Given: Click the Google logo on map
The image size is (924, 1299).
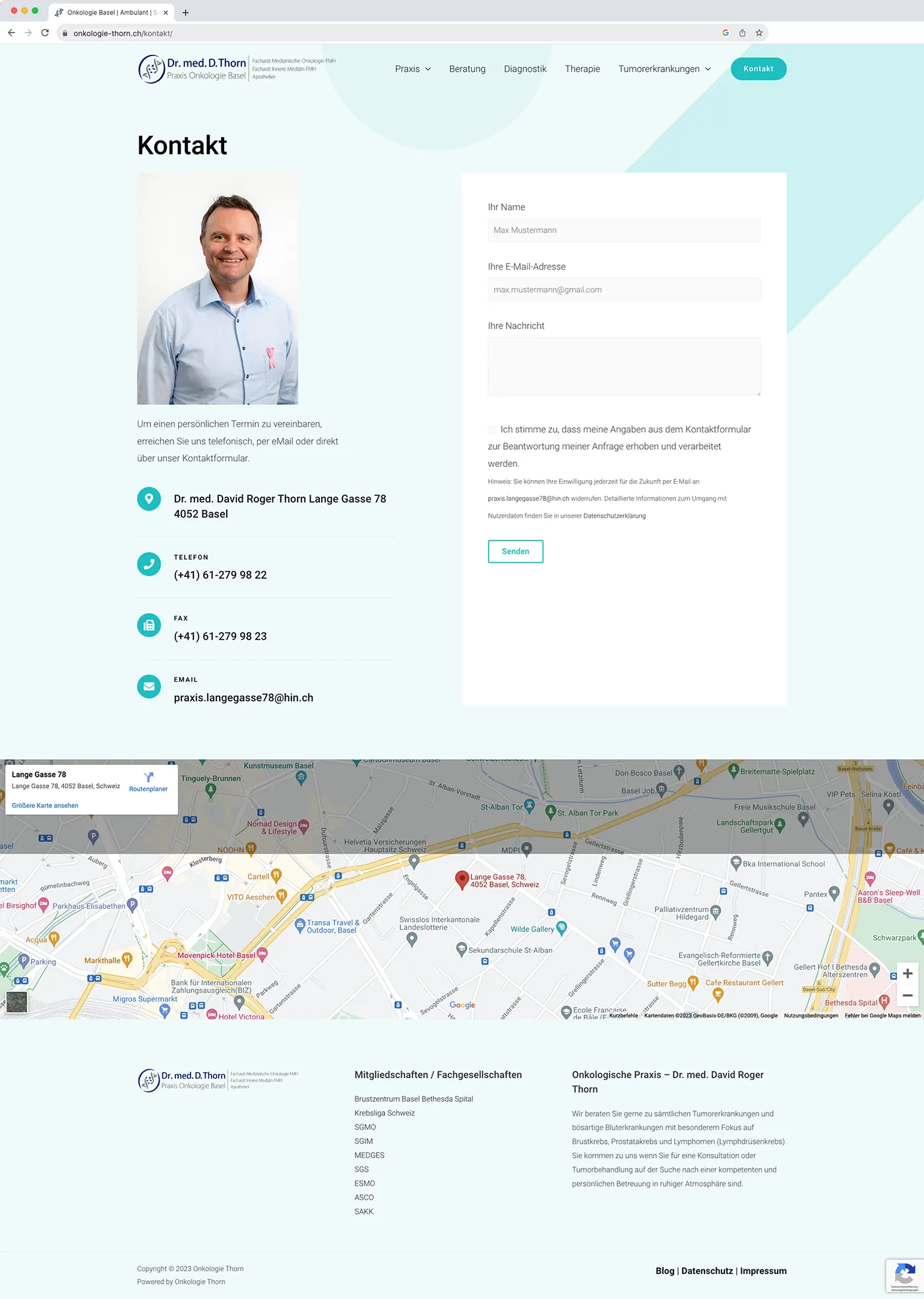Looking at the screenshot, I should coord(462,1005).
